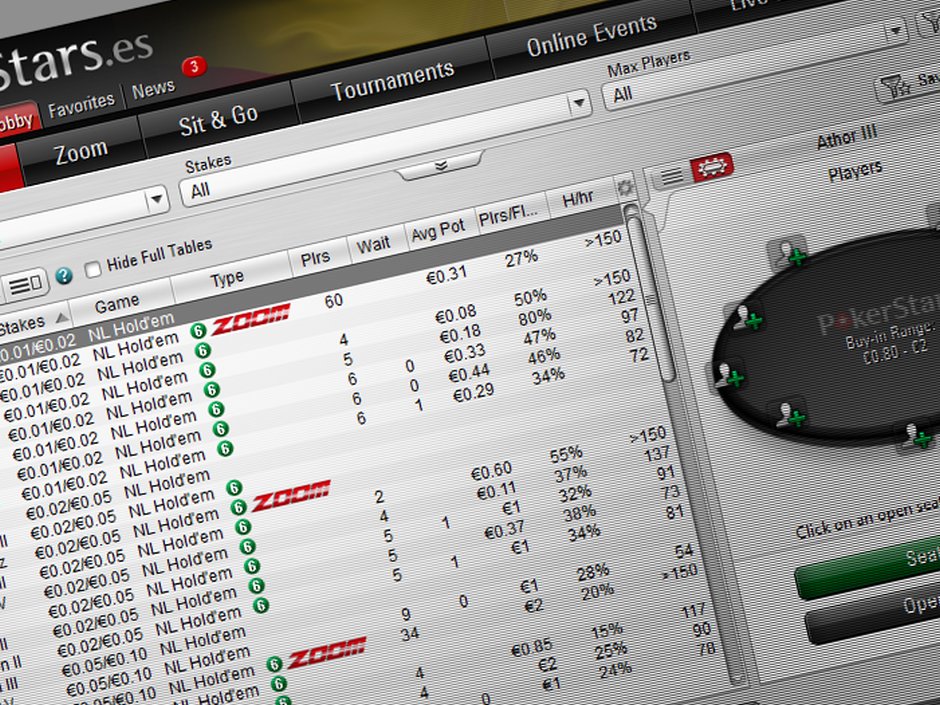Click the red News notification badge
Screen dimensions: 940x705
[194, 67]
